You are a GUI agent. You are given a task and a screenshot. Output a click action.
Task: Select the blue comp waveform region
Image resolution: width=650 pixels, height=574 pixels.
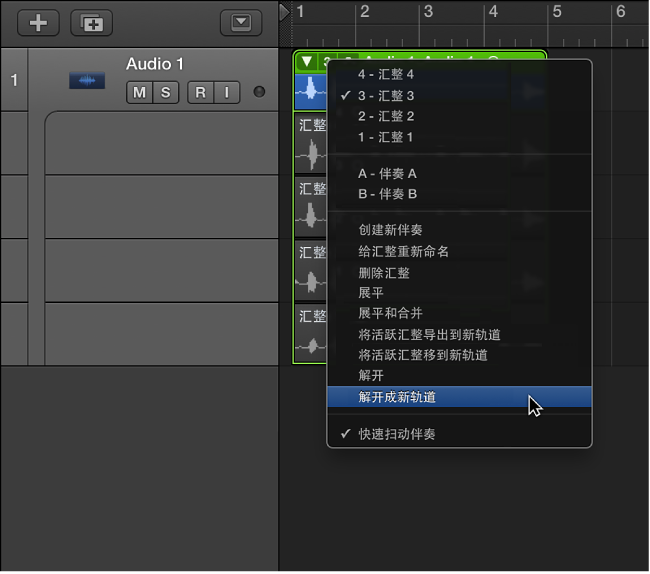click(x=311, y=91)
